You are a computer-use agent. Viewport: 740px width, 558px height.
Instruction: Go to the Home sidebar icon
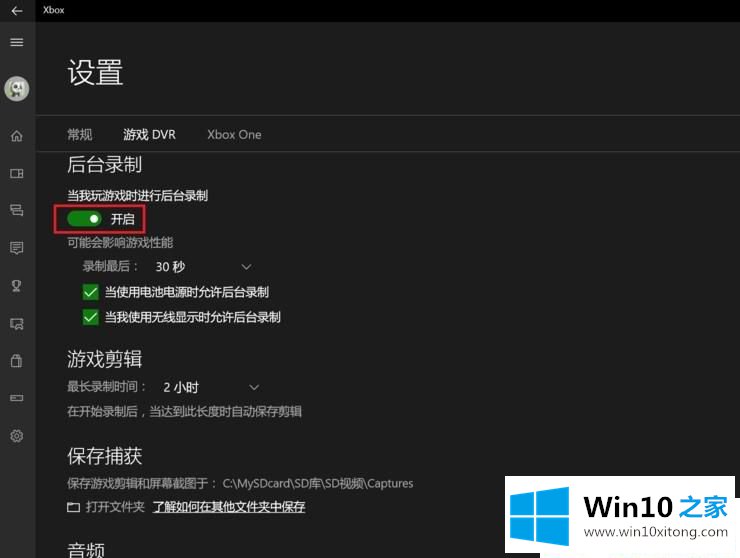tap(17, 136)
